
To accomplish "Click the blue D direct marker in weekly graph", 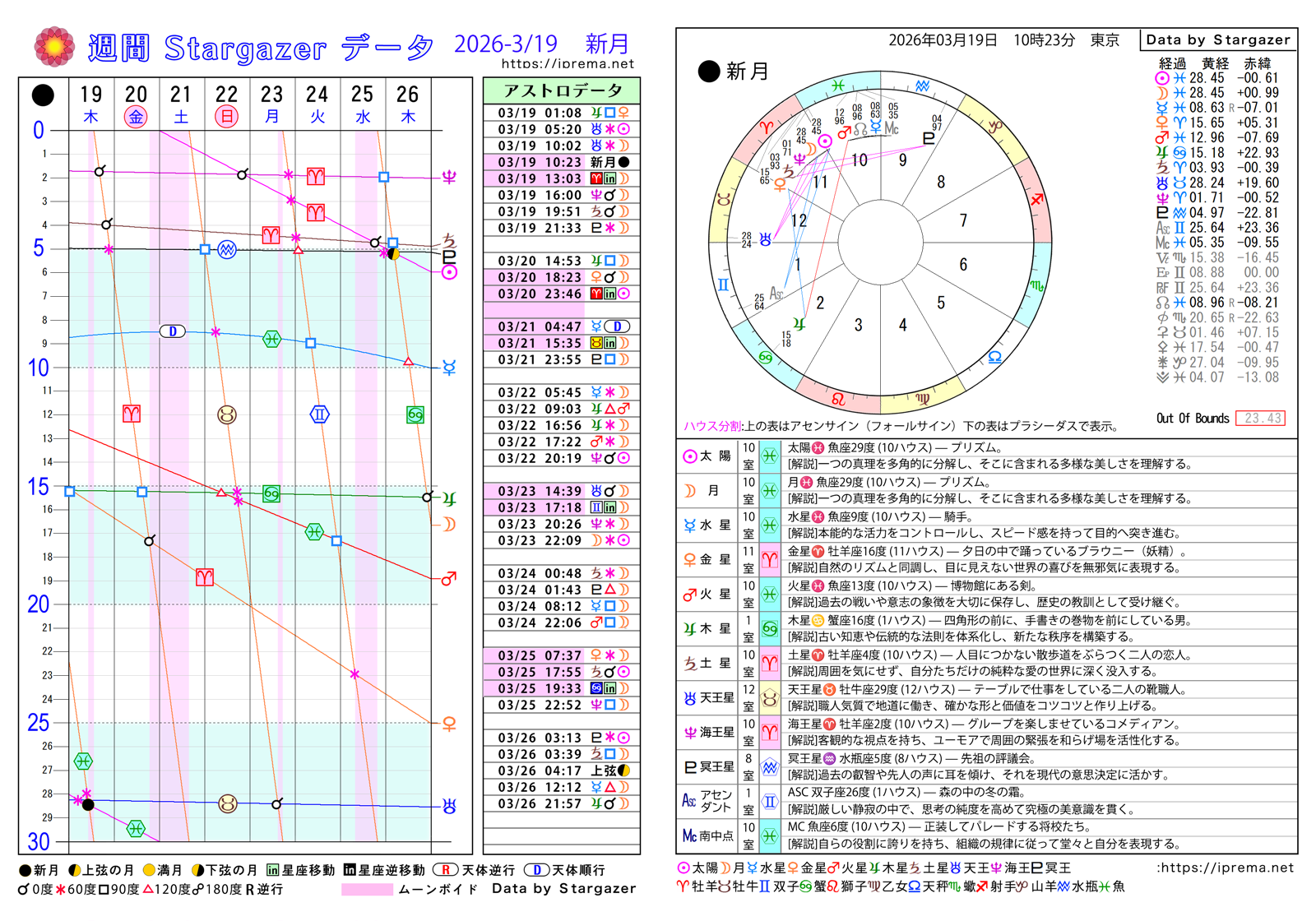I will 172,331.
